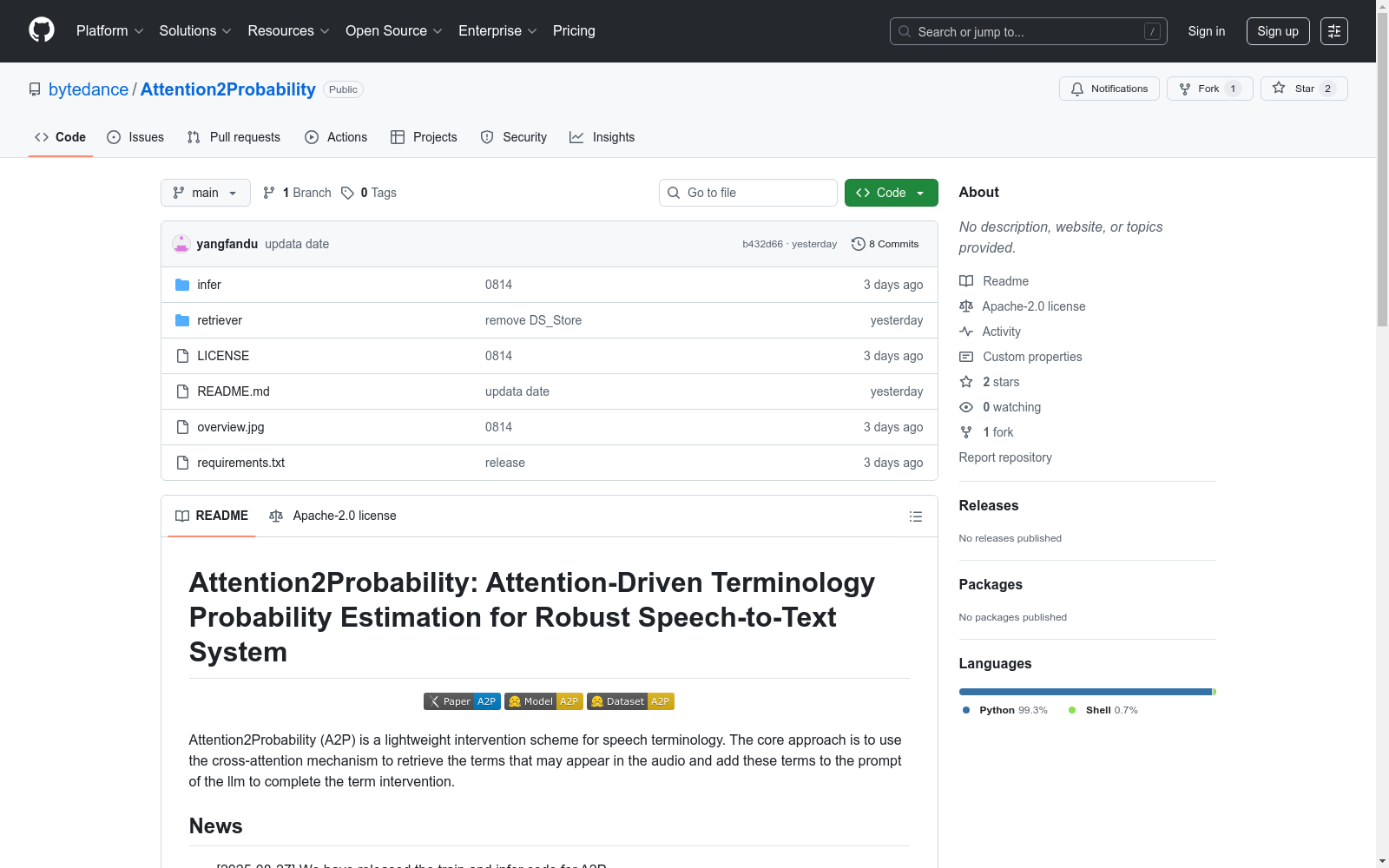The height and width of the screenshot is (868, 1389).
Task: Click the Shell 0.7% language entry
Action: click(1103, 710)
